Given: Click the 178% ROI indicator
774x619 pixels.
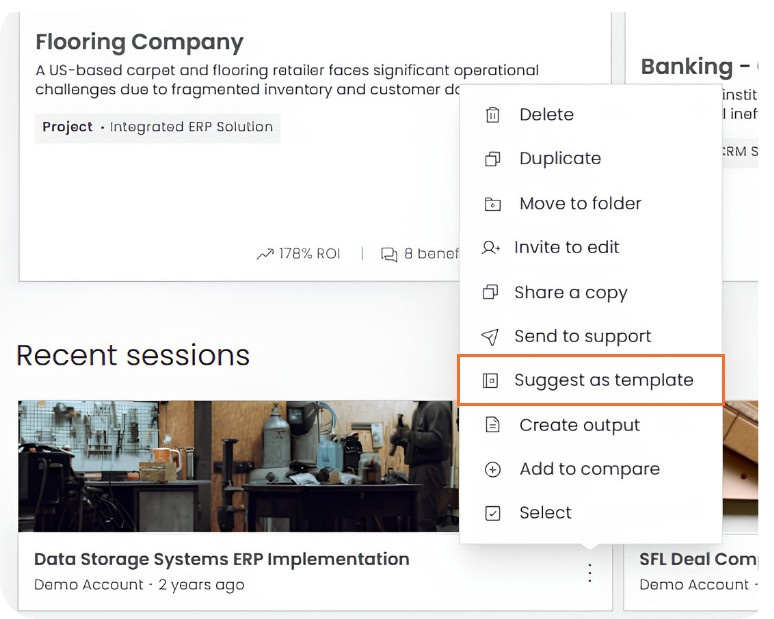Looking at the screenshot, I should click(x=299, y=254).
